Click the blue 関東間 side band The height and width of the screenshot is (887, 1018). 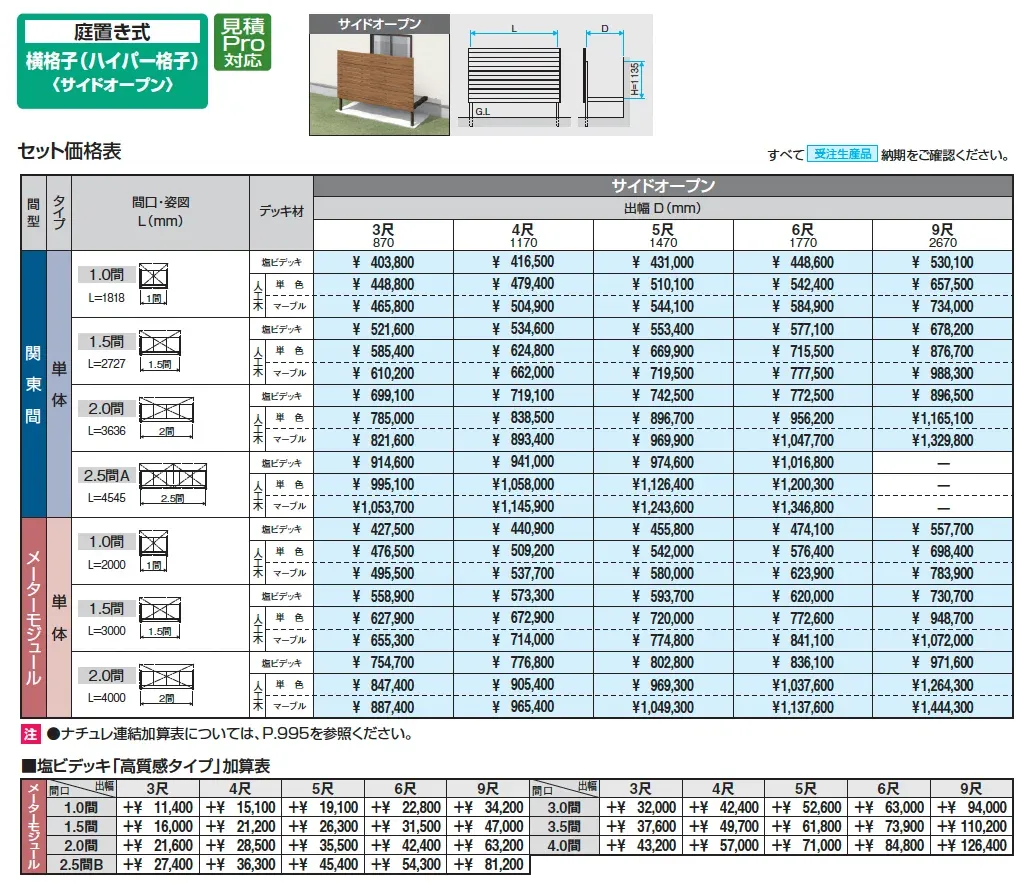[33, 384]
